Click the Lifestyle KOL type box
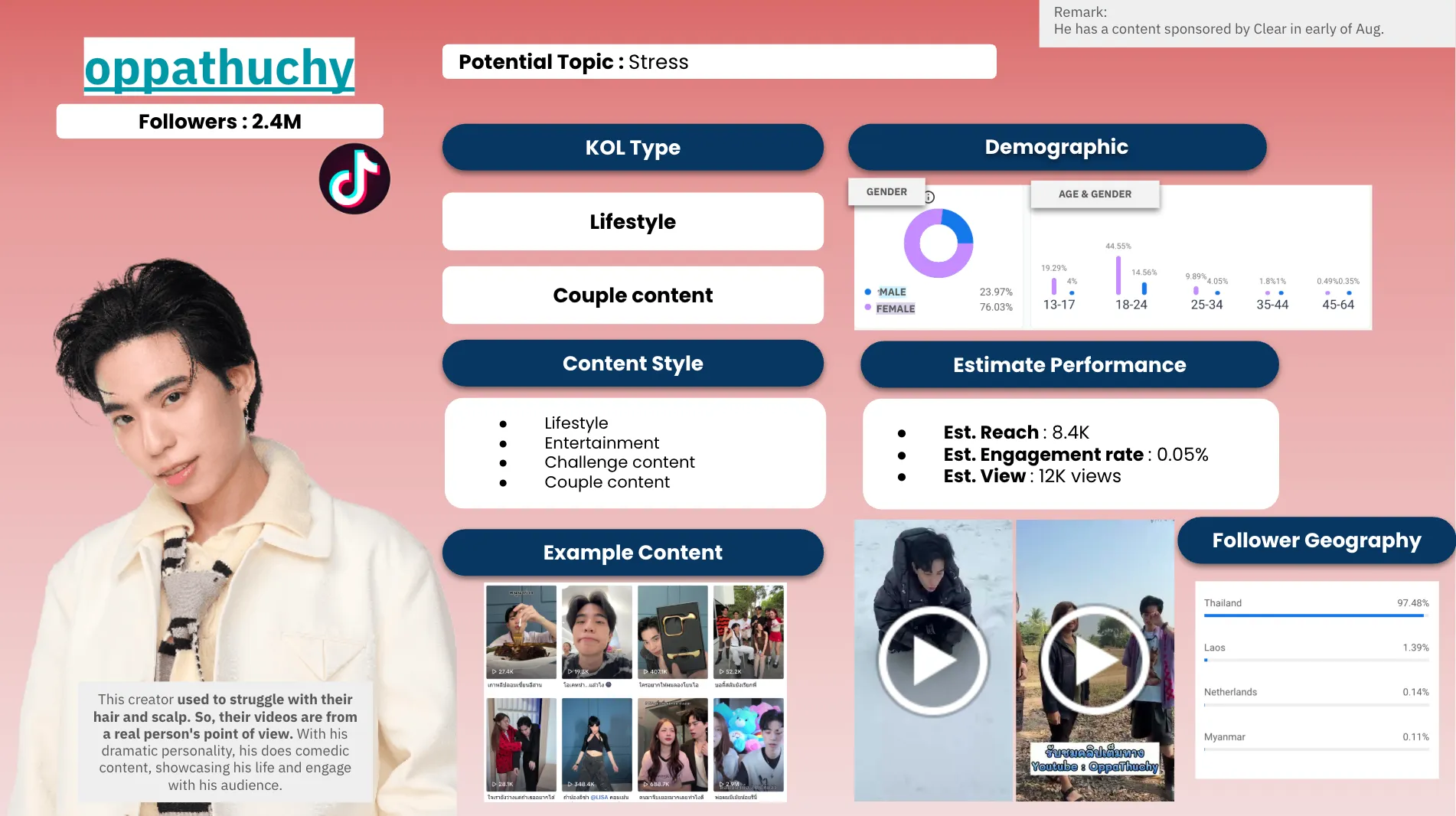The image size is (1456, 816). click(x=633, y=221)
